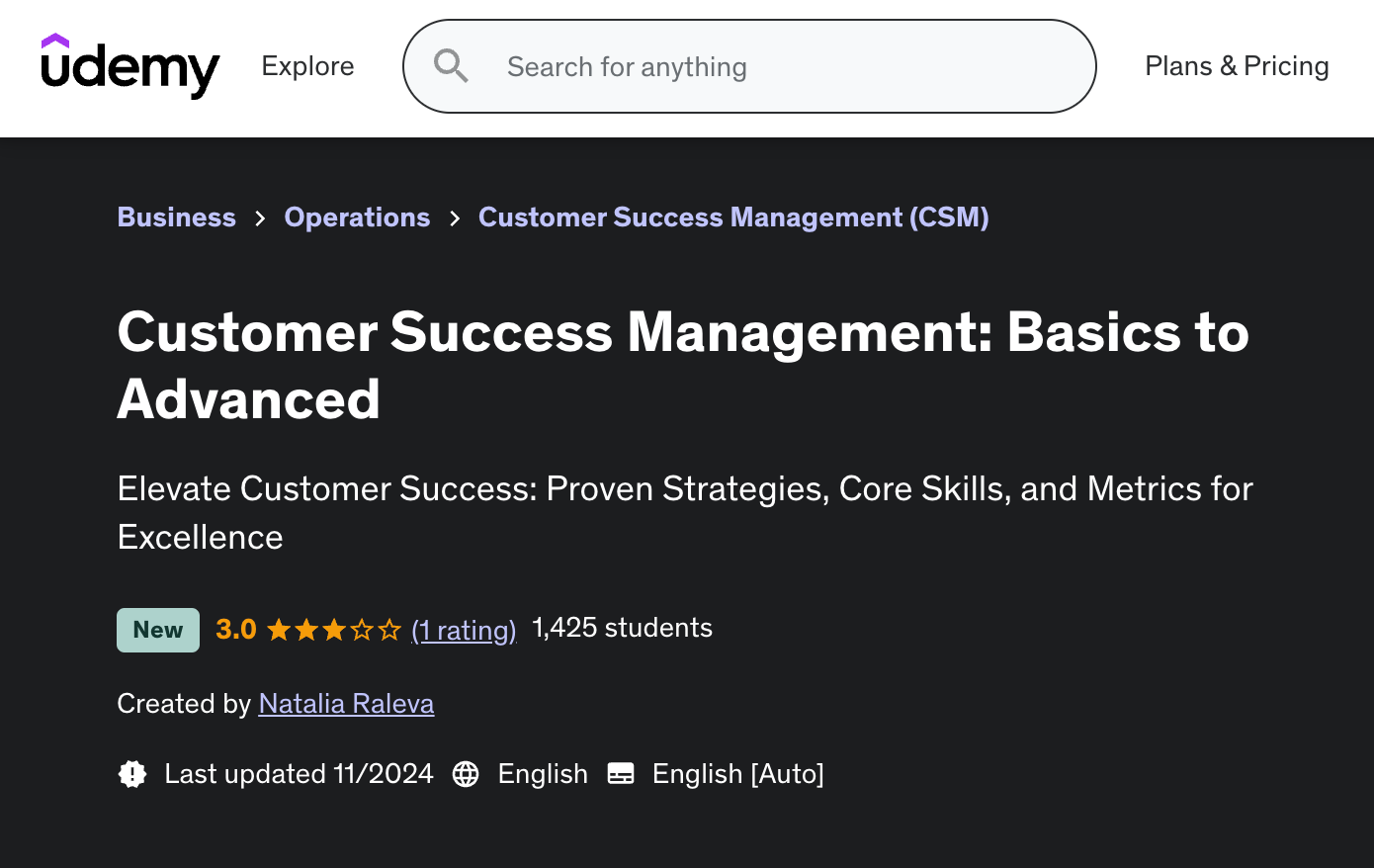Go to the Operations breadcrumb
Screen dimensions: 1374x868
click(x=357, y=217)
